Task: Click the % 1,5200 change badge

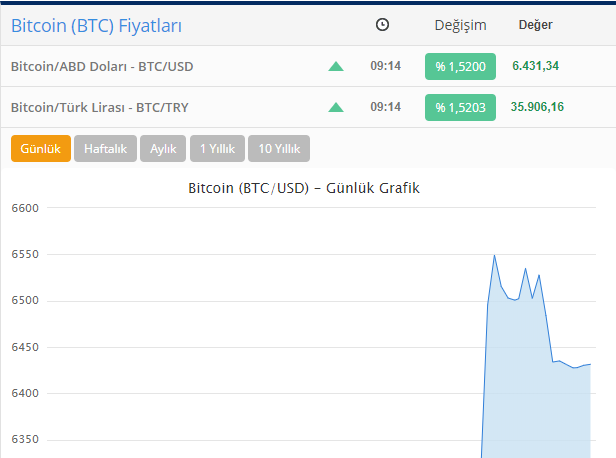Action: pos(460,66)
